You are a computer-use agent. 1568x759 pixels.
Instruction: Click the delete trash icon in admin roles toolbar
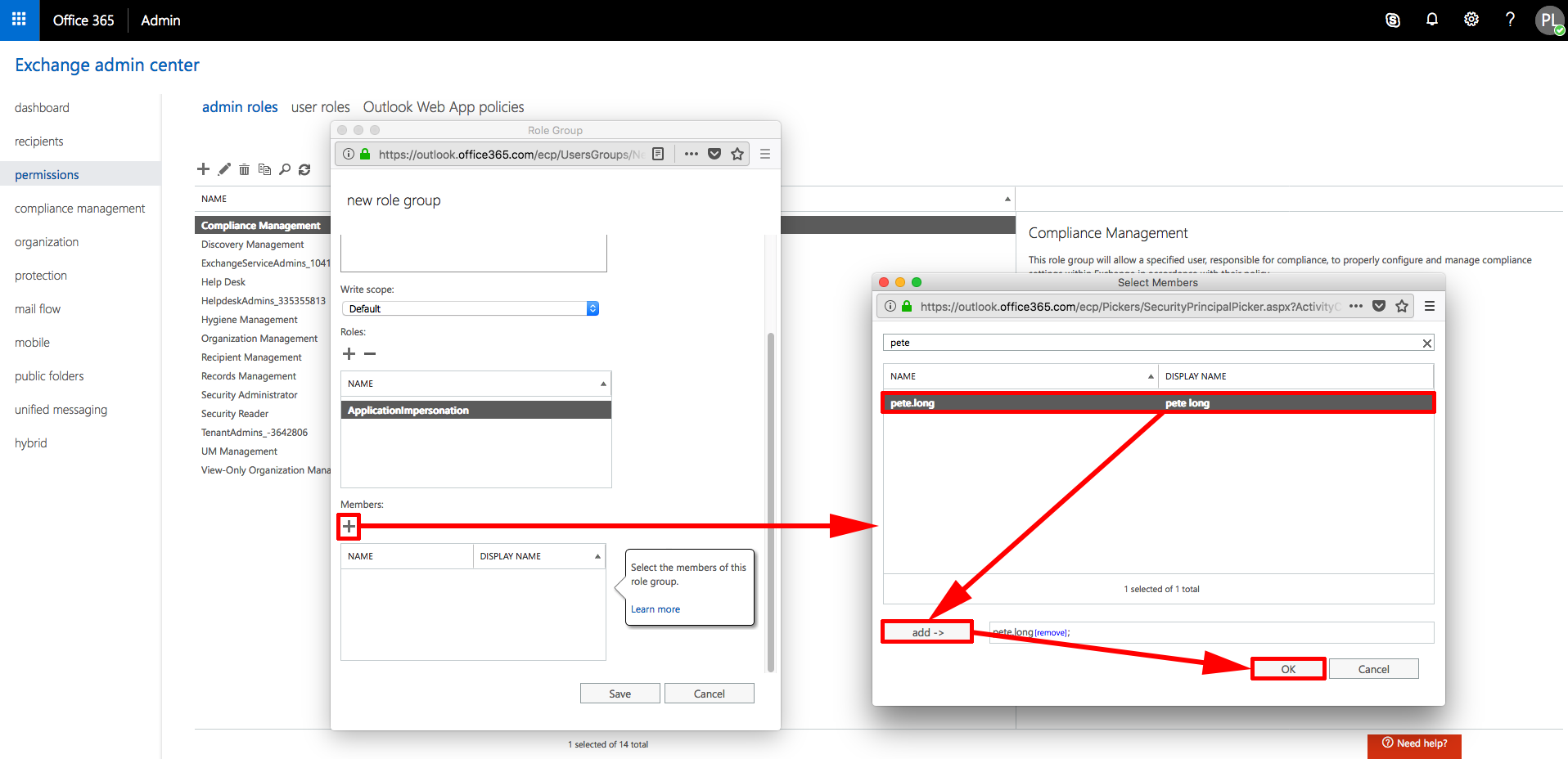click(x=244, y=169)
